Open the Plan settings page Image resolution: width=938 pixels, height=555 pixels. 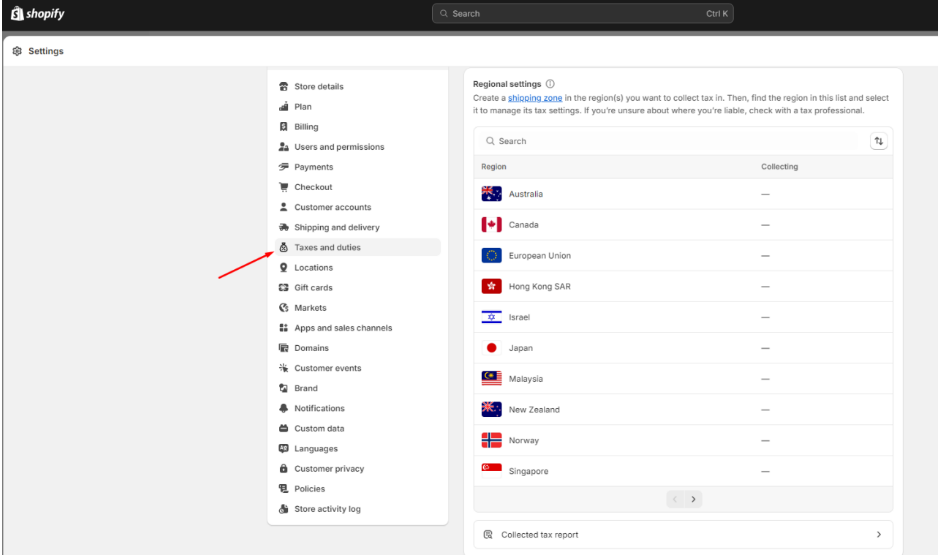click(x=358, y=106)
